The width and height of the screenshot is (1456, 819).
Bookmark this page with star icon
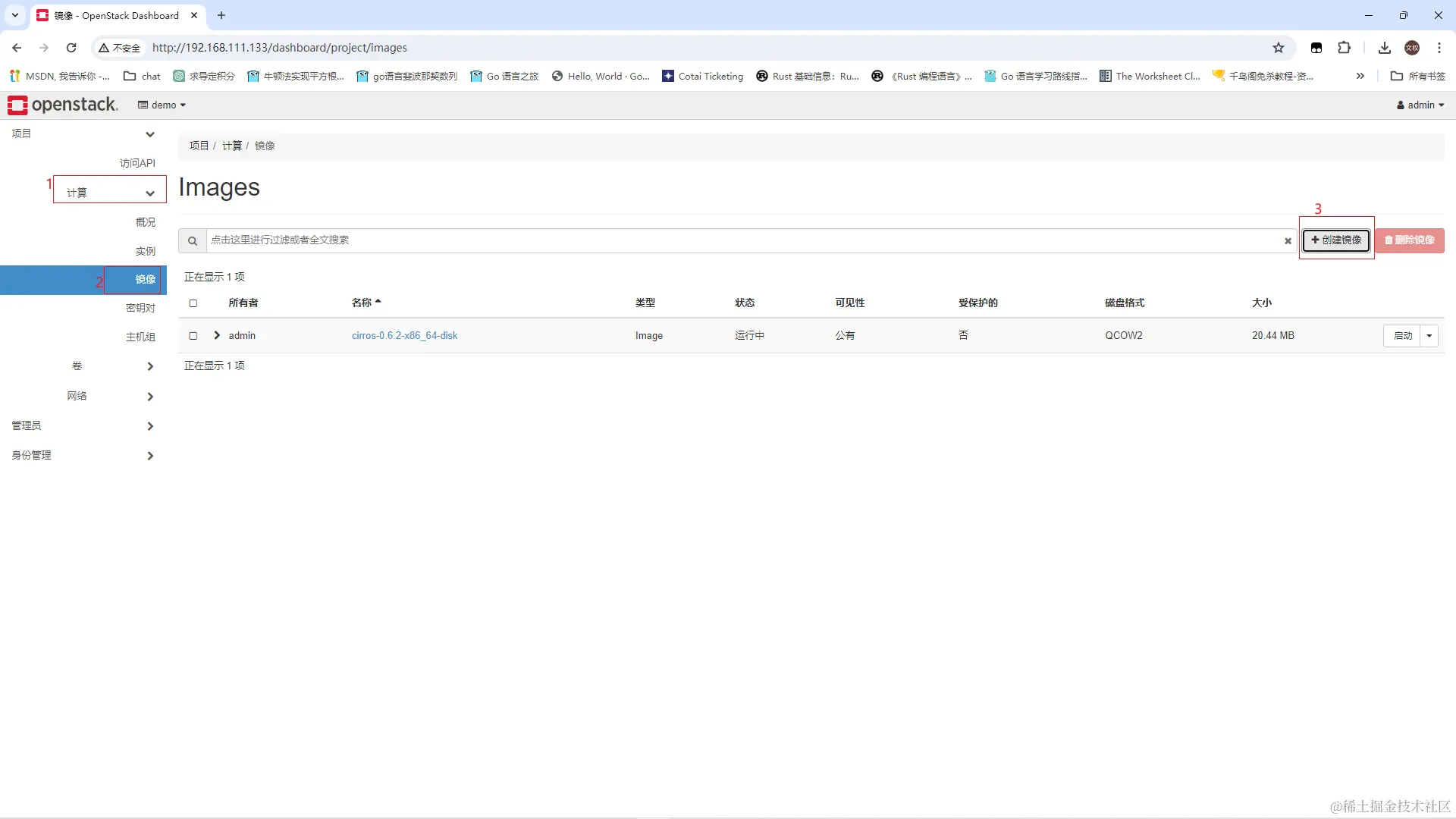tap(1279, 48)
